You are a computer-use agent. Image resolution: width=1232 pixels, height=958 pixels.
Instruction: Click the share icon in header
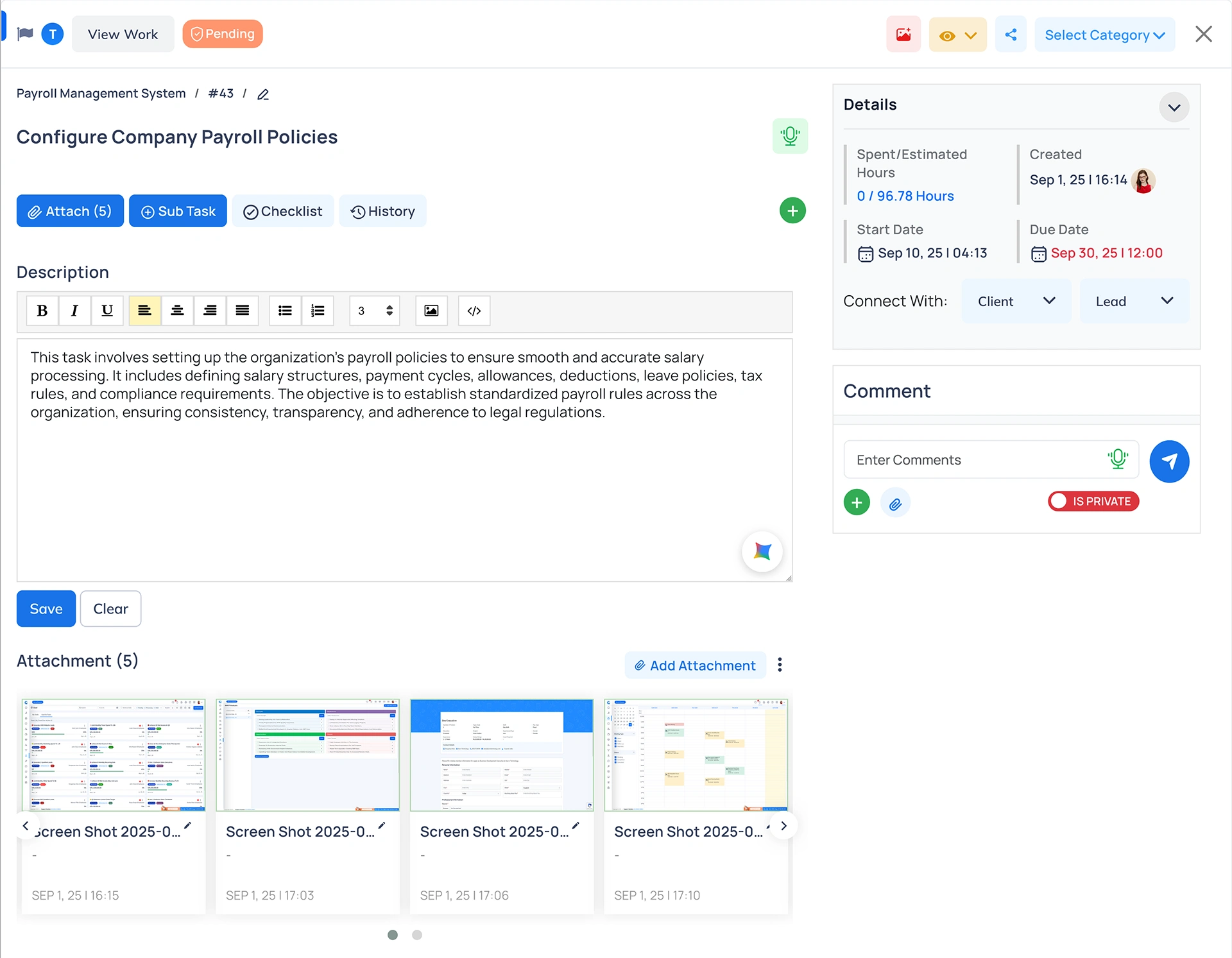(1011, 35)
